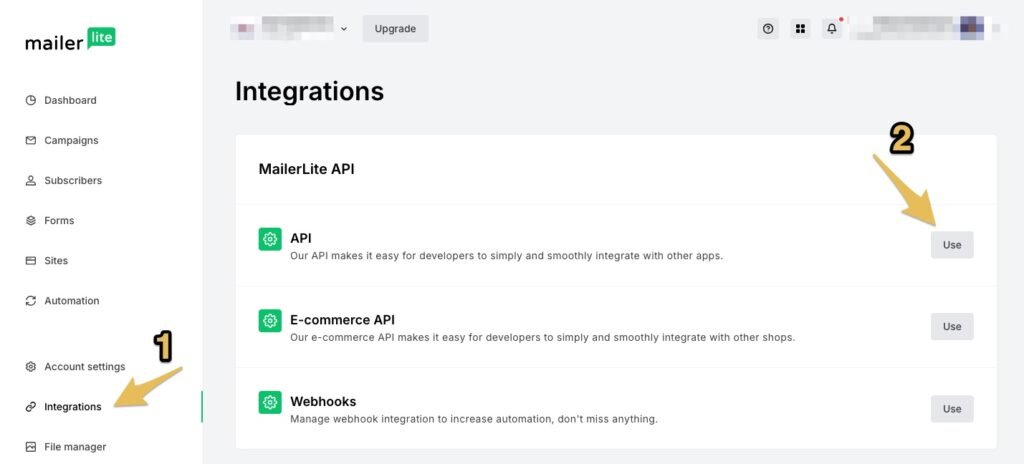
Task: Click the MailerLite logo
Action: (71, 40)
